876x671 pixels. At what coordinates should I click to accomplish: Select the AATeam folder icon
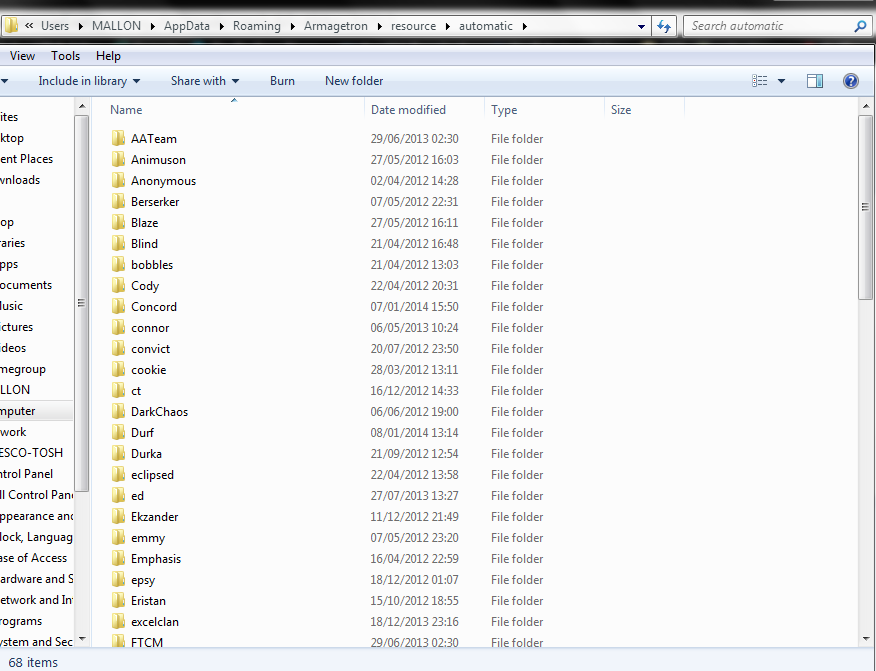click(118, 139)
